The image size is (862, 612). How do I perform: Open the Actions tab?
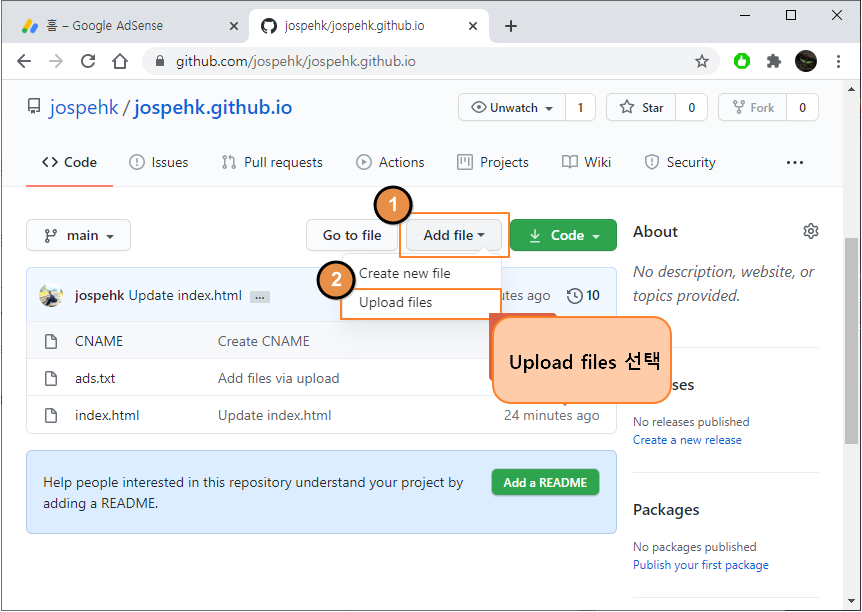[390, 162]
